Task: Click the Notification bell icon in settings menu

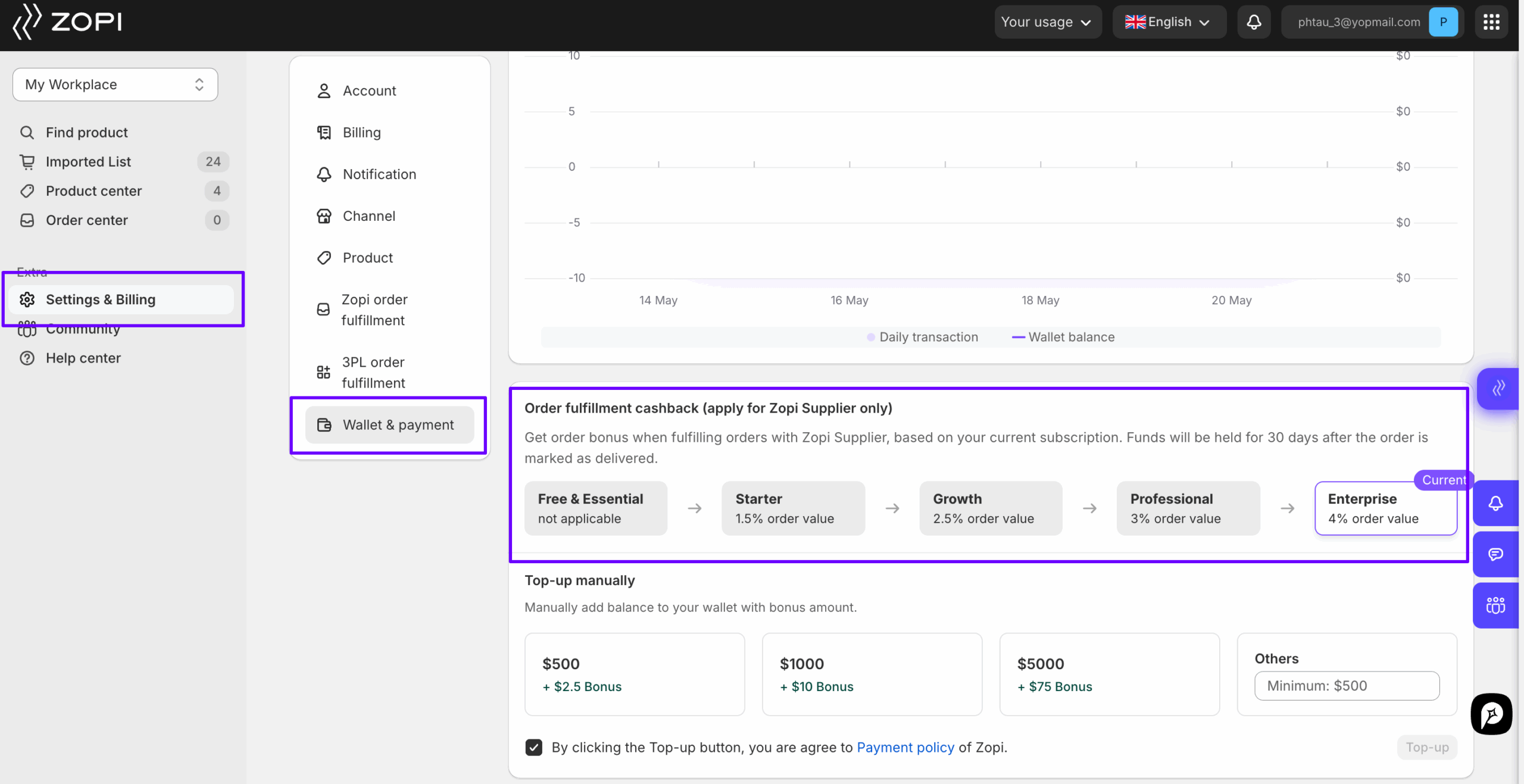Action: pos(324,174)
